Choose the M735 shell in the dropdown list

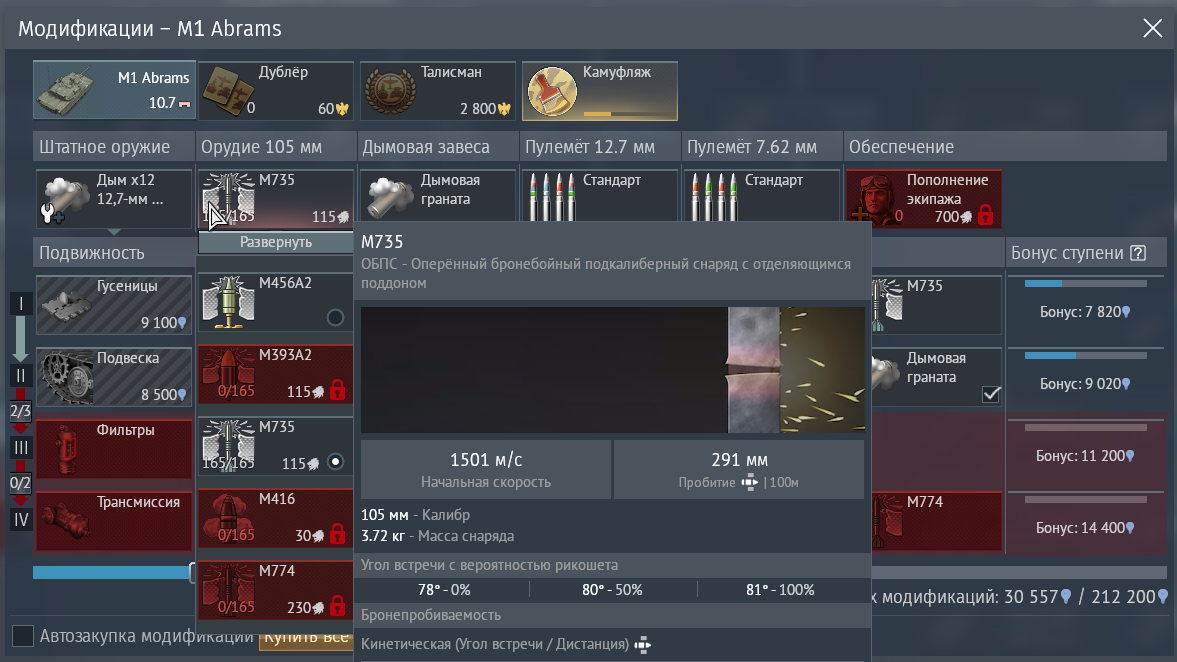[x=275, y=446]
